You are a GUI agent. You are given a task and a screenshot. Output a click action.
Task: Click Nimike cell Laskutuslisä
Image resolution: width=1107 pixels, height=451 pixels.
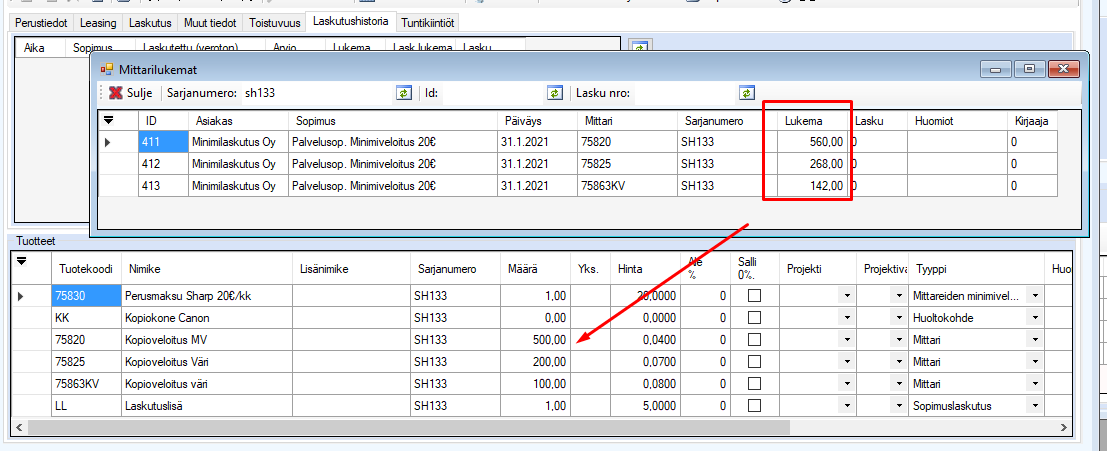tap(206, 405)
